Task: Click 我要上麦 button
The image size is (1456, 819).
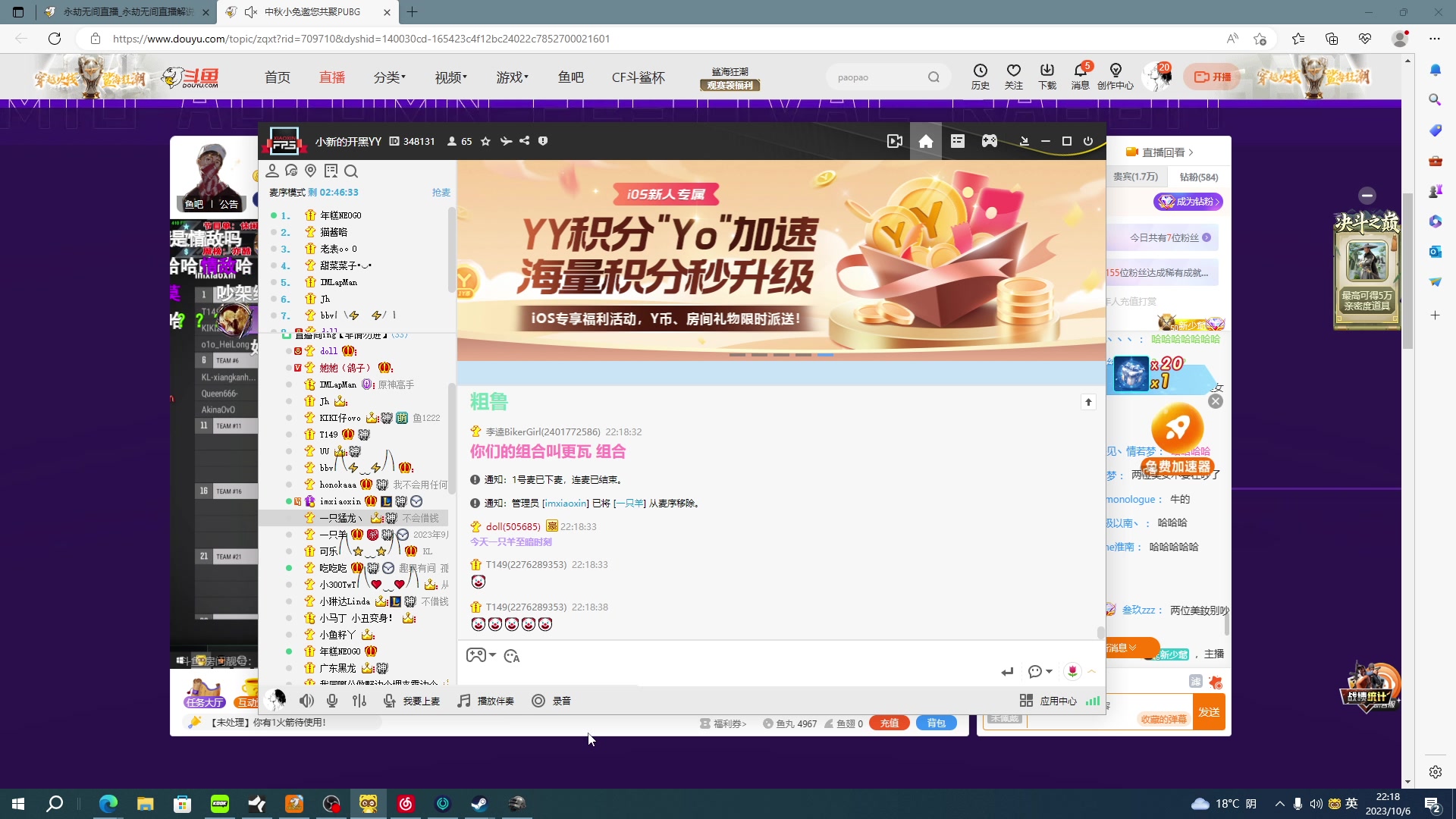Action: (x=413, y=701)
